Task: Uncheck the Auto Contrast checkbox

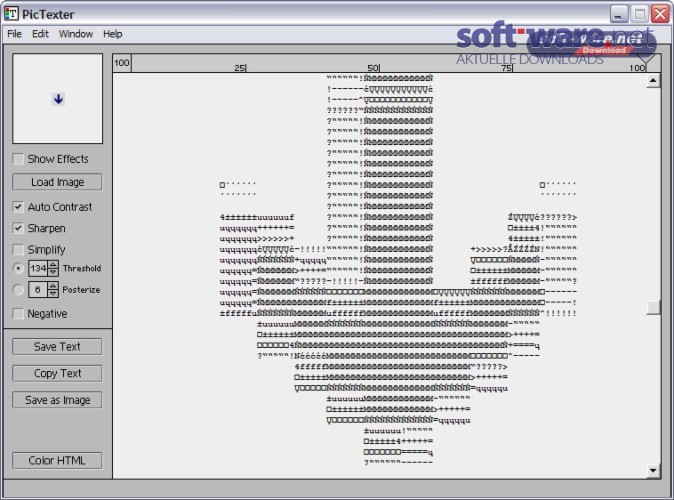Action: coord(18,207)
